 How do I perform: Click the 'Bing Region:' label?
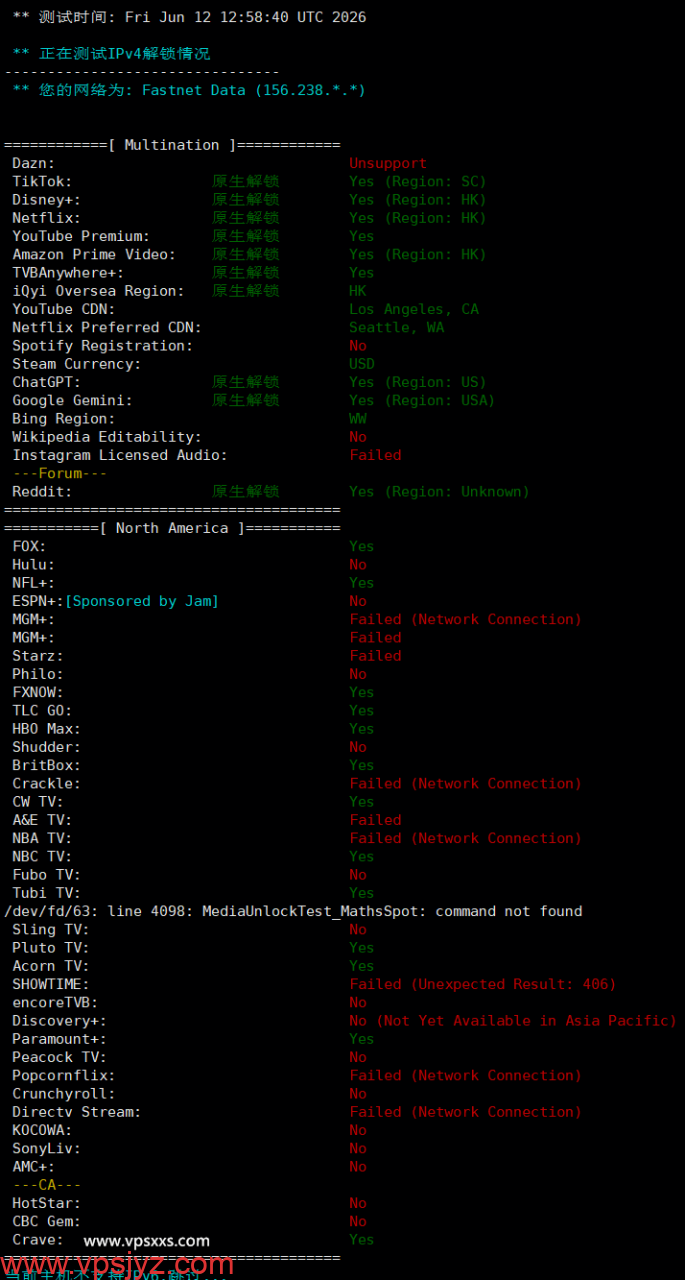tap(64, 418)
